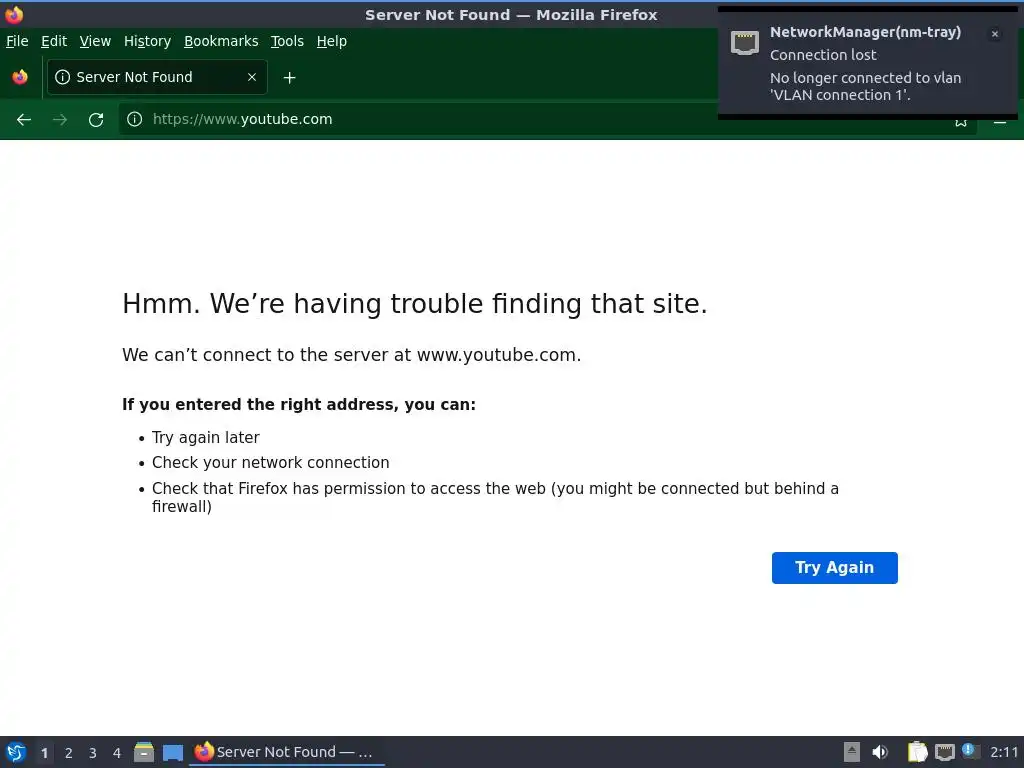Open a new tab with plus icon
The height and width of the screenshot is (768, 1024).
(x=289, y=78)
